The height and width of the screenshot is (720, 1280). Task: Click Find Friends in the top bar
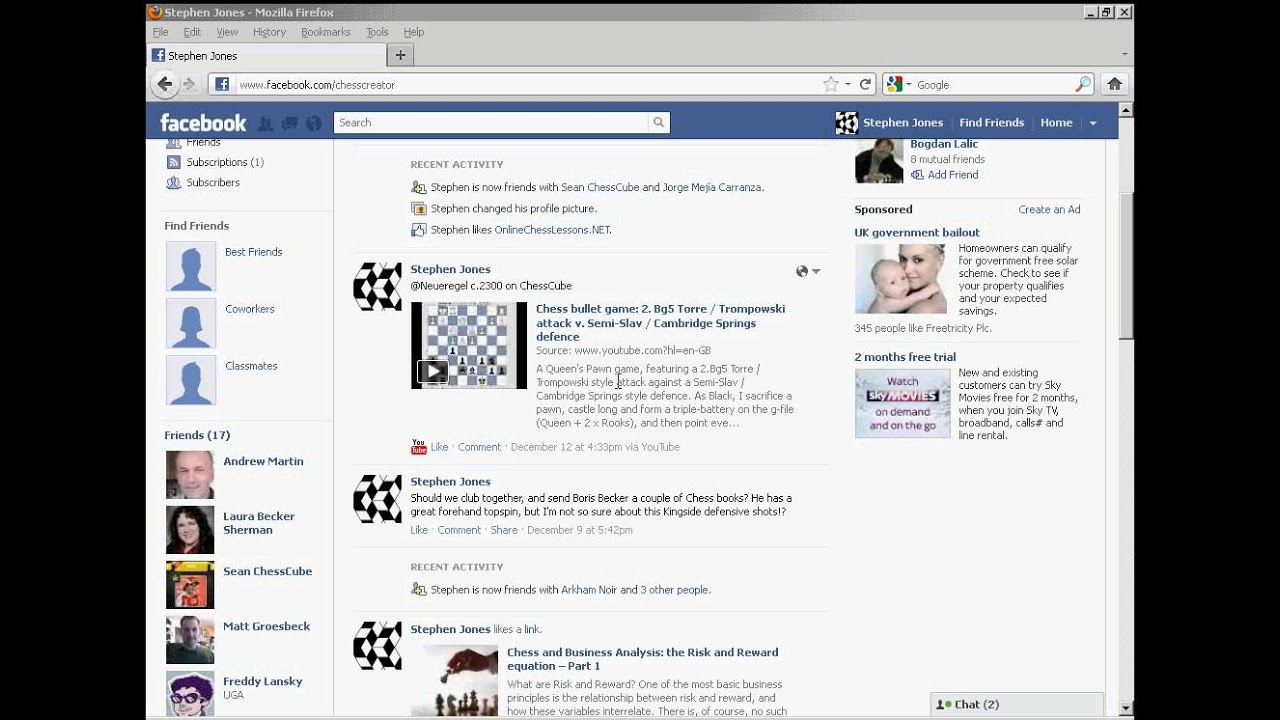[x=991, y=123]
